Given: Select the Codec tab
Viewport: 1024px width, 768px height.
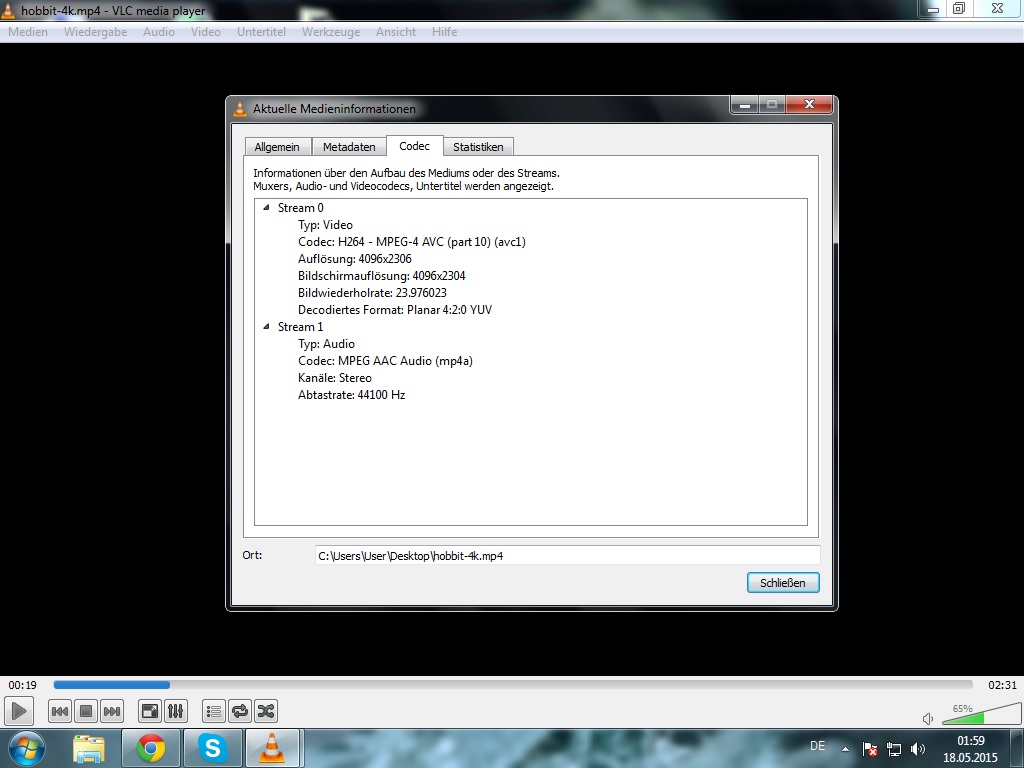Looking at the screenshot, I should [x=415, y=146].
